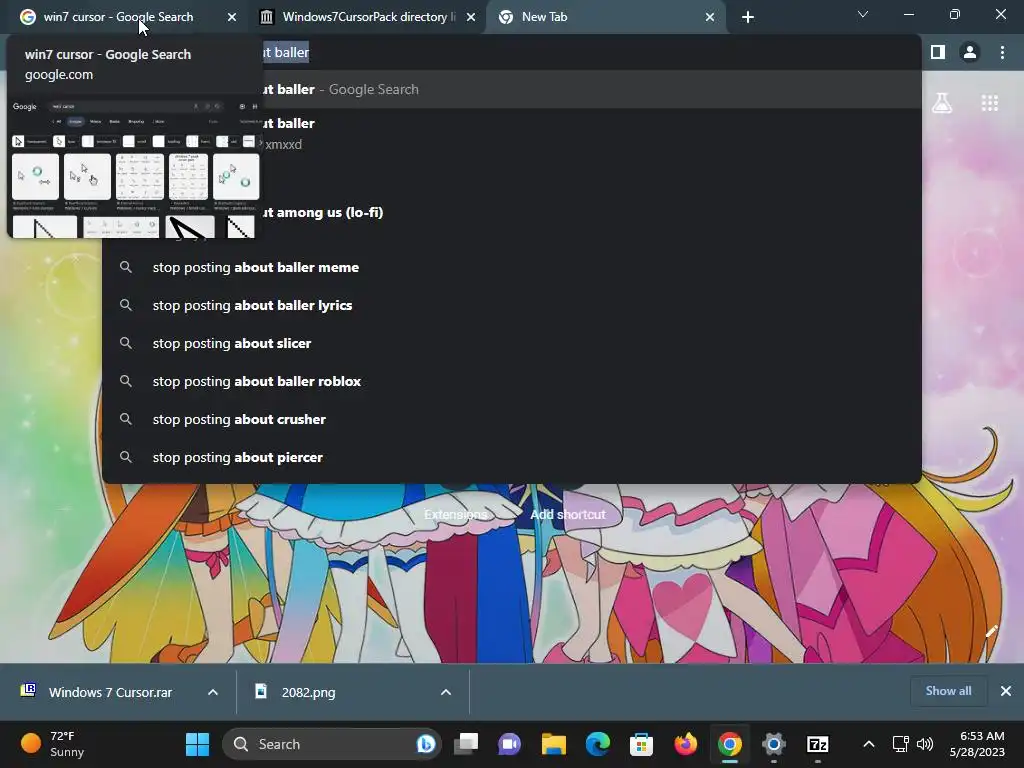Open the tab search chevron dropdown

point(863,14)
